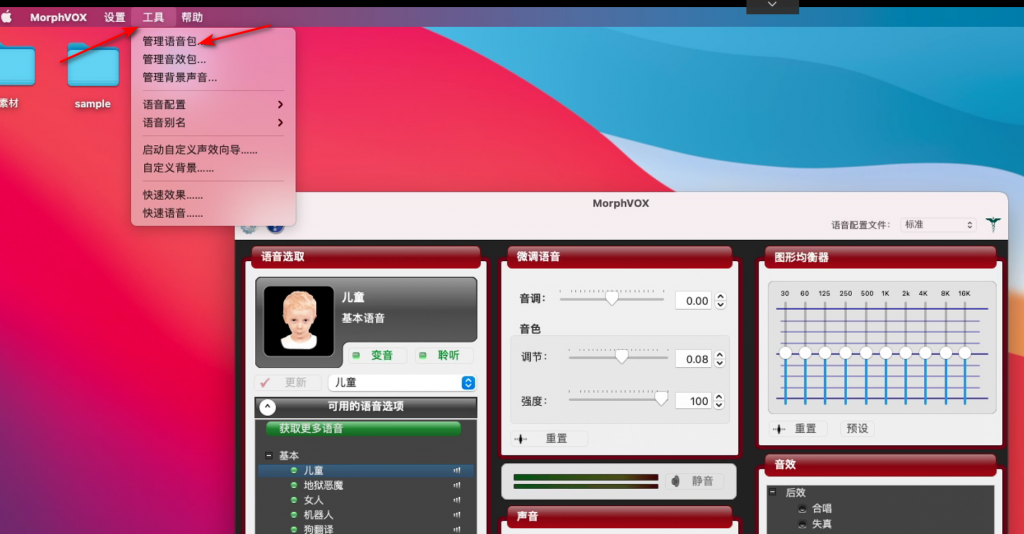The height and width of the screenshot is (534, 1024).
Task: Click the signal bars icon on 机器人 row
Action: pyautogui.click(x=456, y=514)
